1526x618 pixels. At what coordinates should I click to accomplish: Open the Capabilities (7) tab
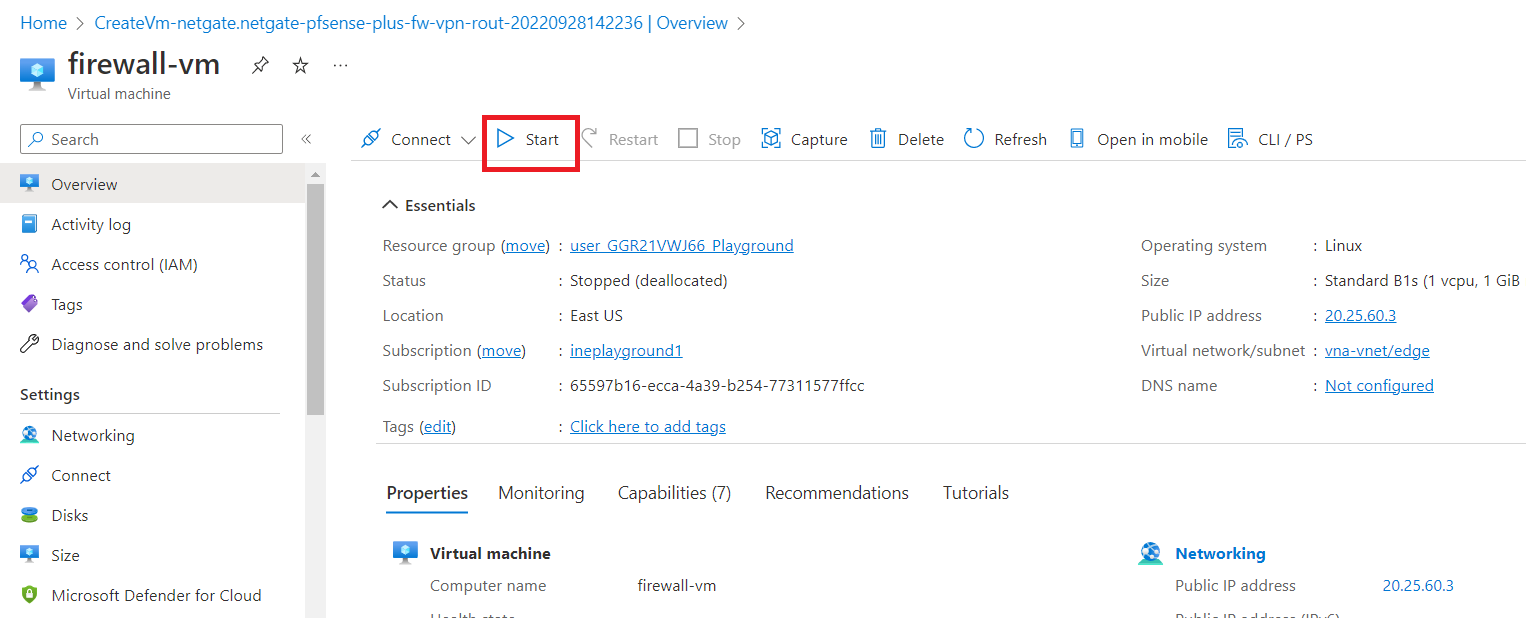[674, 493]
